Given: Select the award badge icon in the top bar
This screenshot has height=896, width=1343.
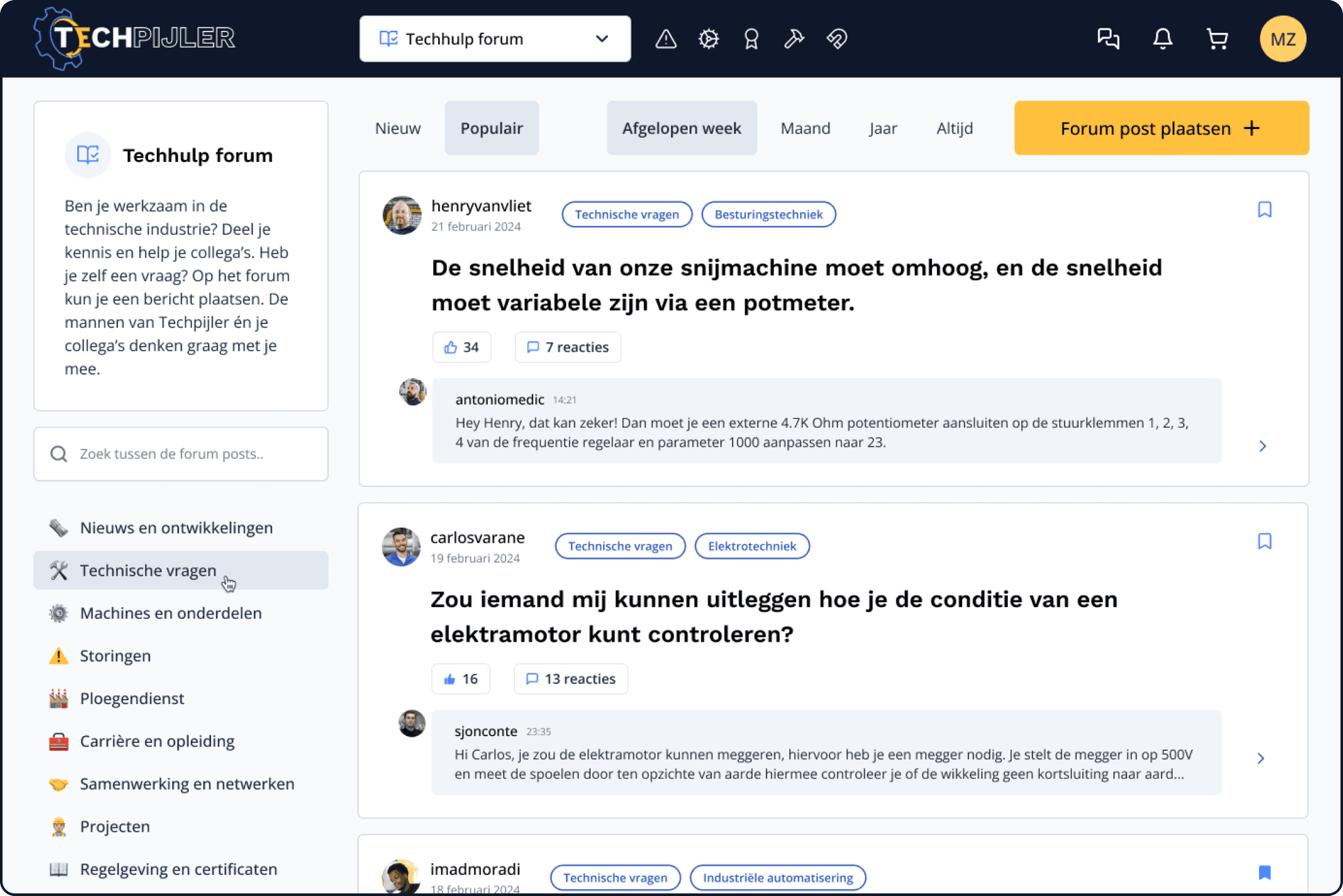Looking at the screenshot, I should coord(751,39).
